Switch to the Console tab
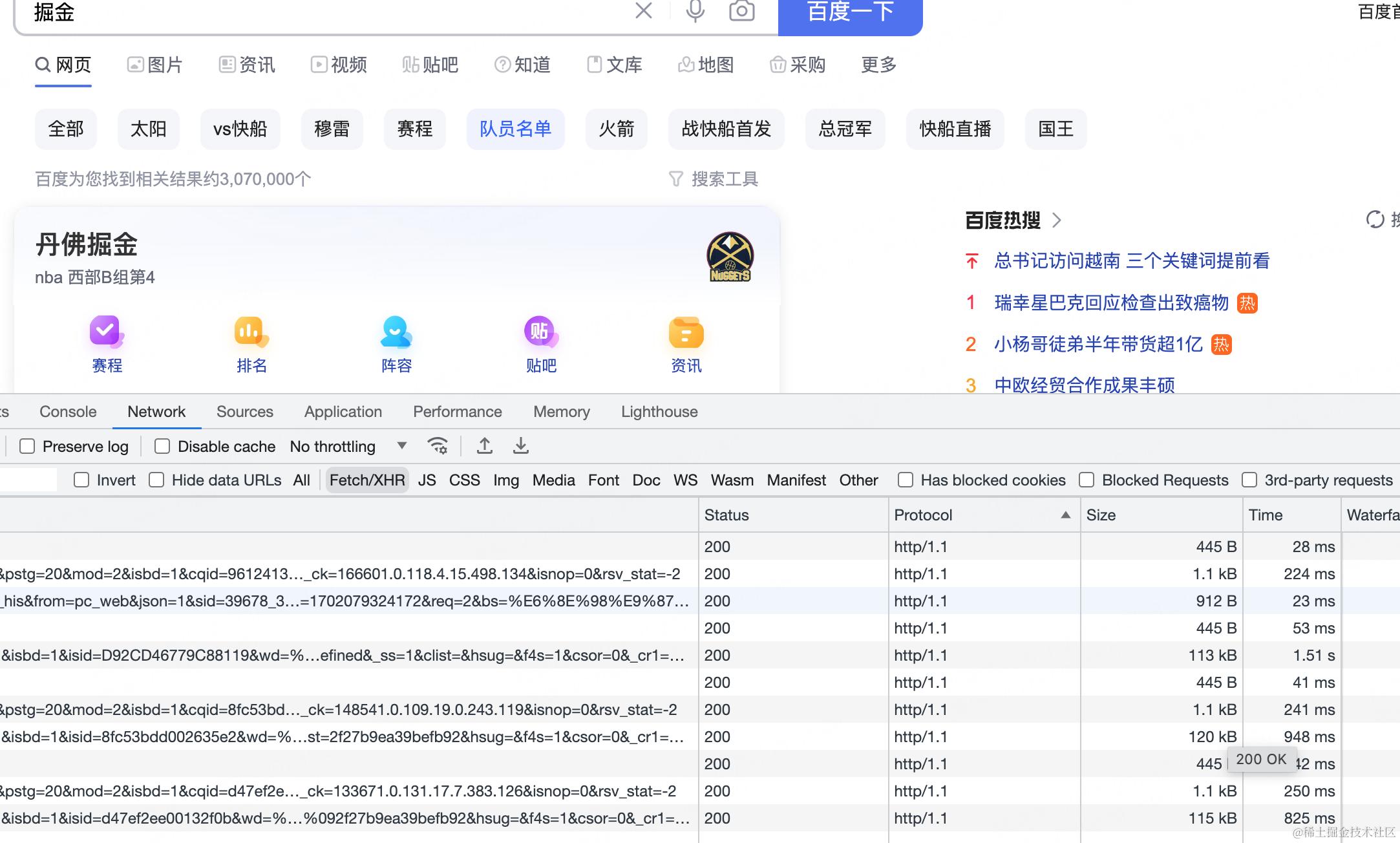 point(68,412)
